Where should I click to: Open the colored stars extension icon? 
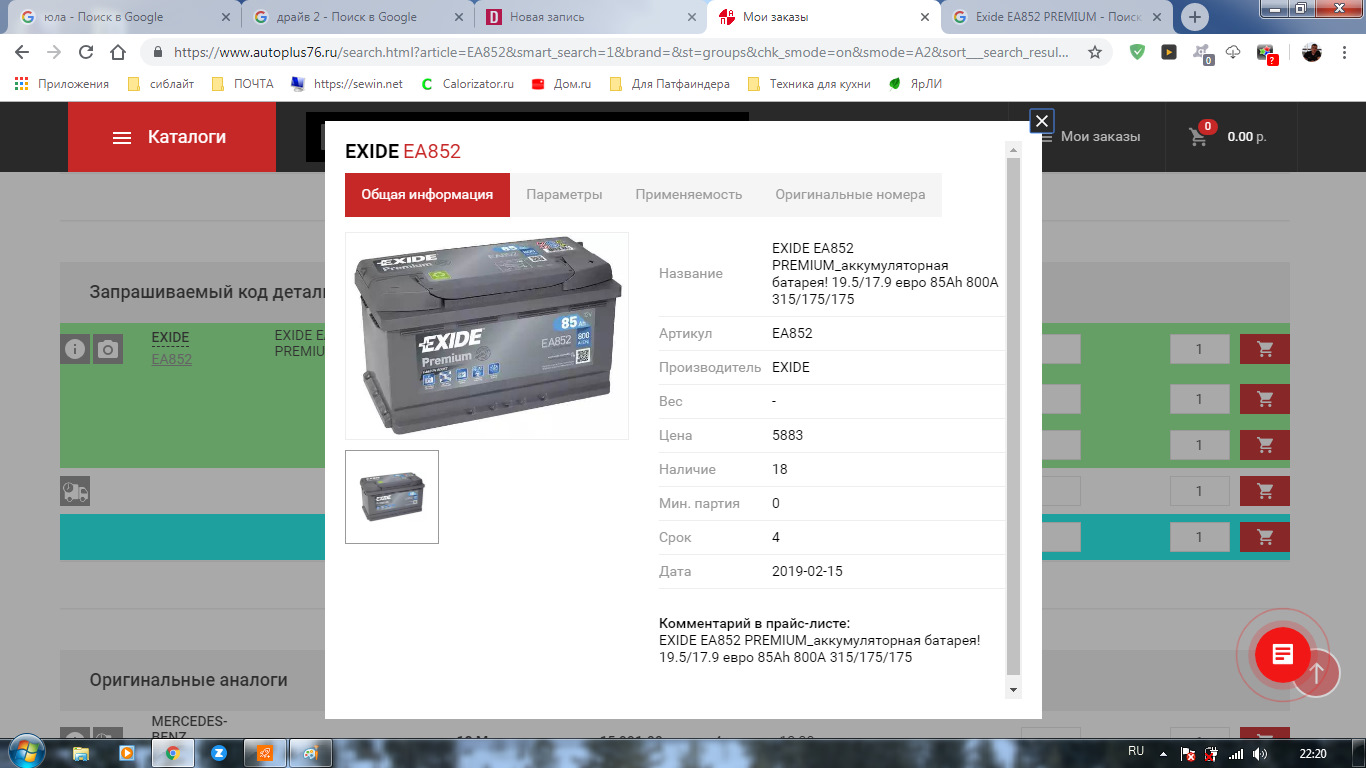[1266, 54]
